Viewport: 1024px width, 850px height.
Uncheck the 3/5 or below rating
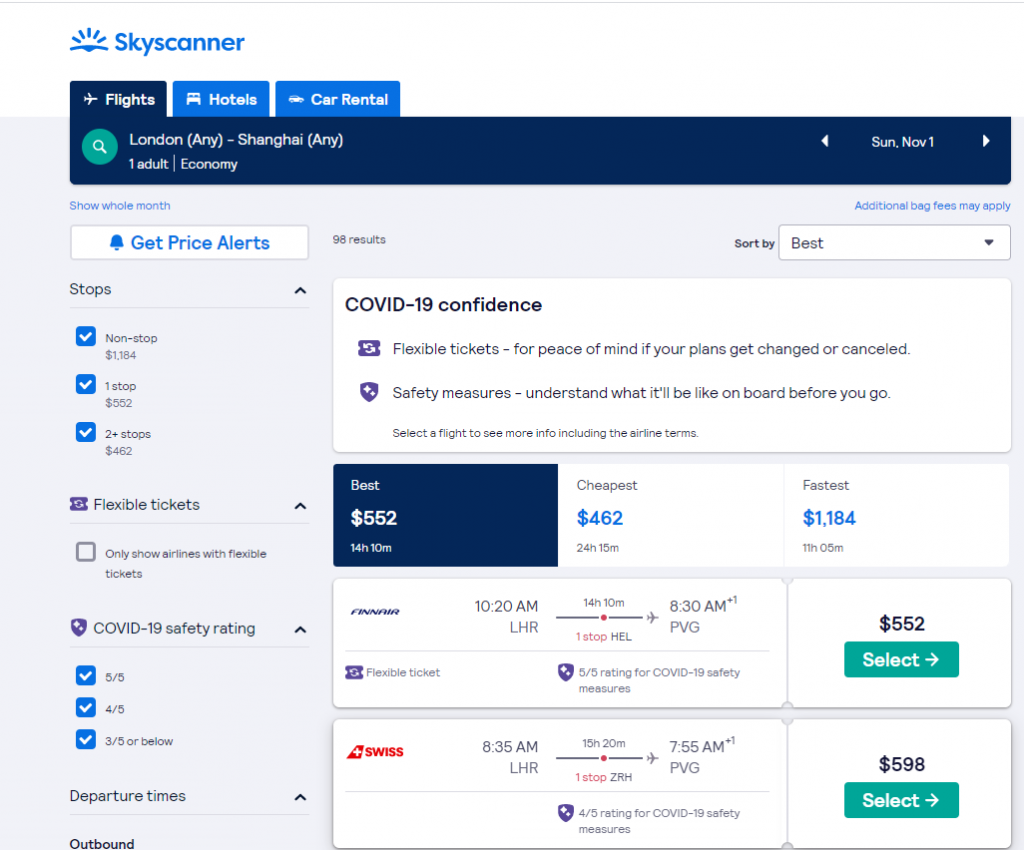point(86,740)
